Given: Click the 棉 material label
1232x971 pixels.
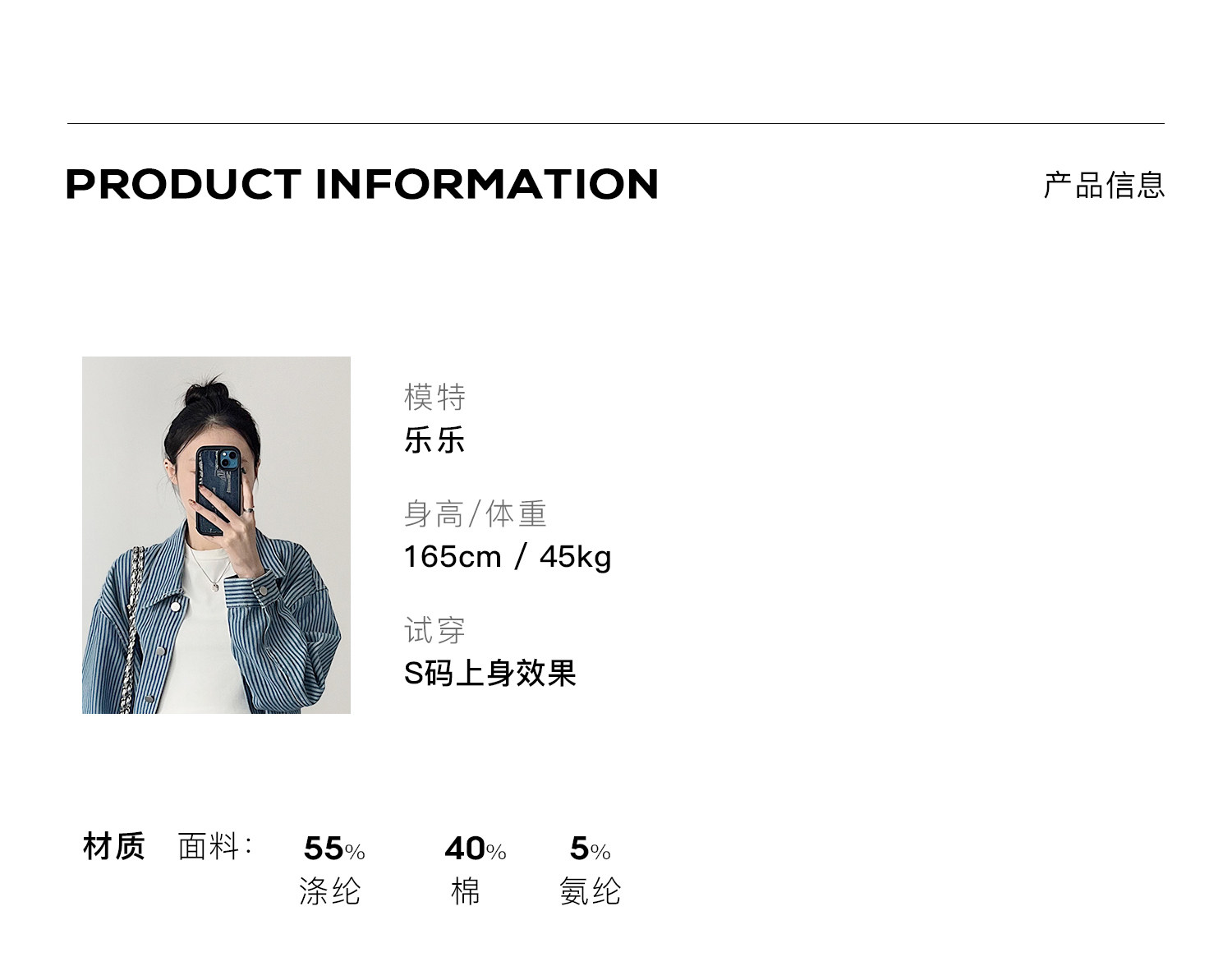Looking at the screenshot, I should [465, 891].
